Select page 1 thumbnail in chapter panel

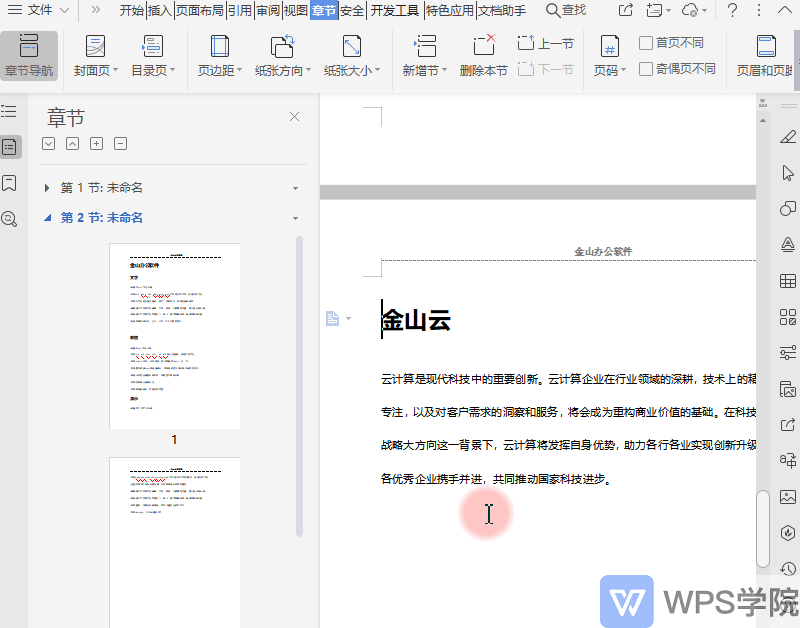coord(174,335)
